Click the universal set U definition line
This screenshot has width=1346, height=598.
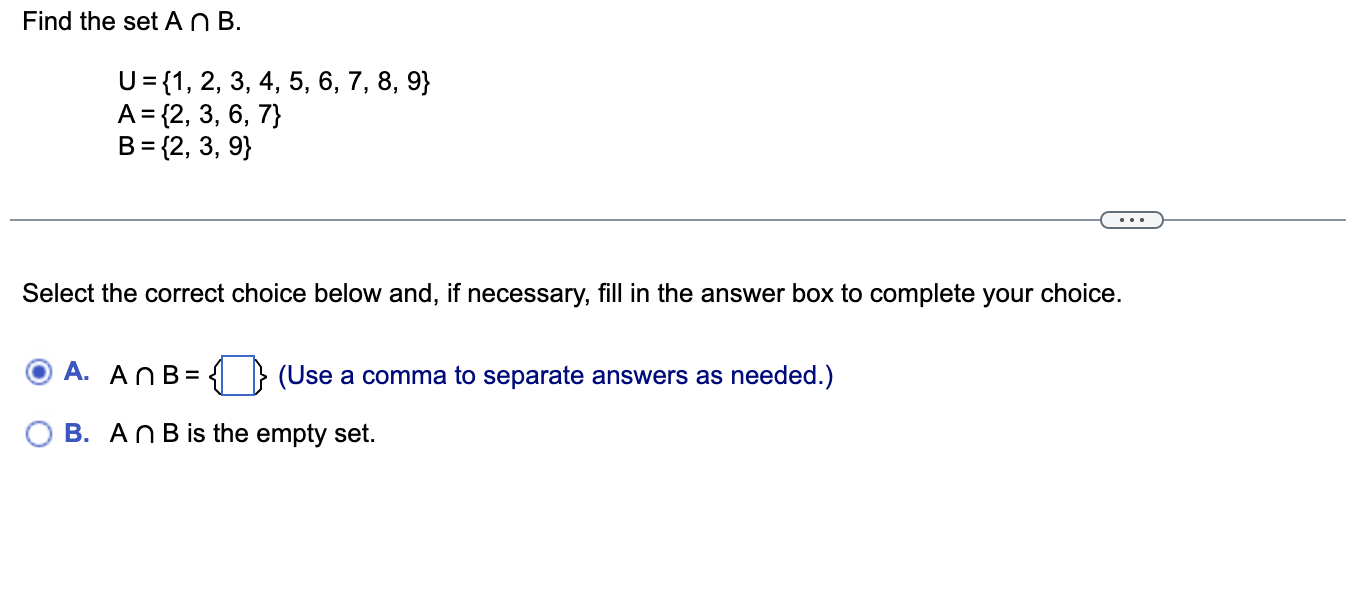tap(275, 82)
